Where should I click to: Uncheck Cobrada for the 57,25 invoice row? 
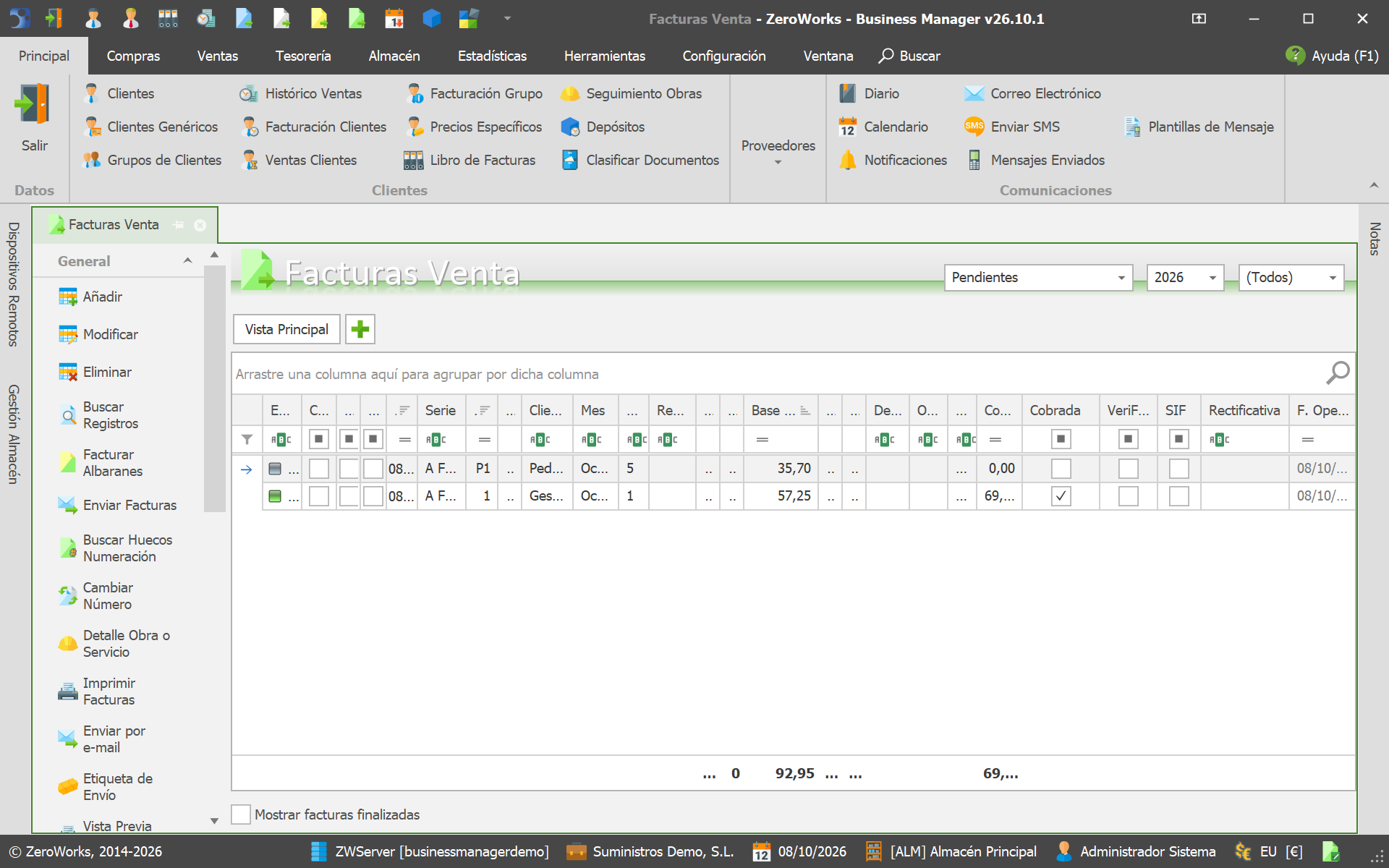point(1061,496)
